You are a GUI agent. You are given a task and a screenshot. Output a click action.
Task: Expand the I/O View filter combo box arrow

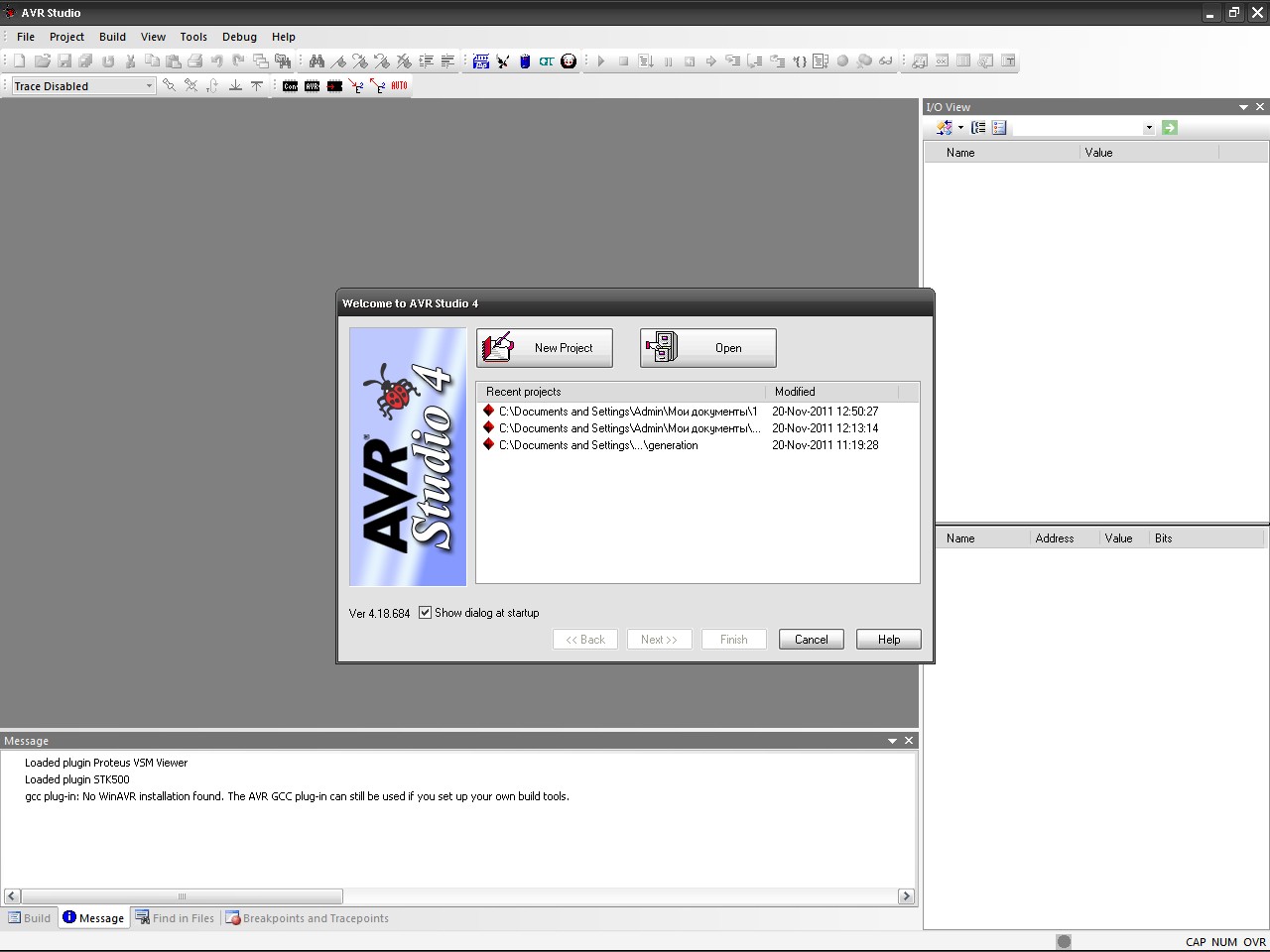point(1149,128)
